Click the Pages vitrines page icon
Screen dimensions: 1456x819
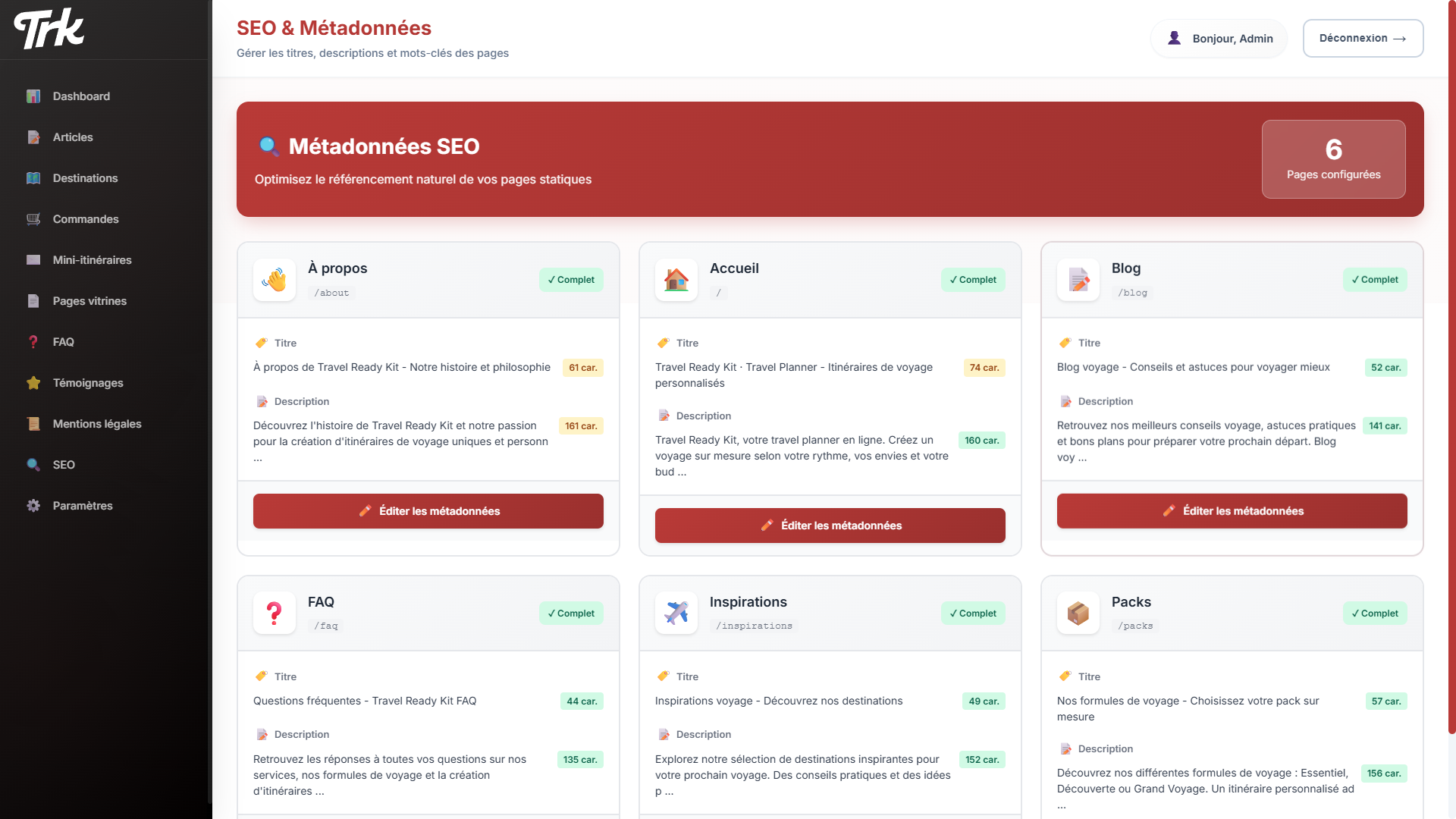pyautogui.click(x=33, y=301)
